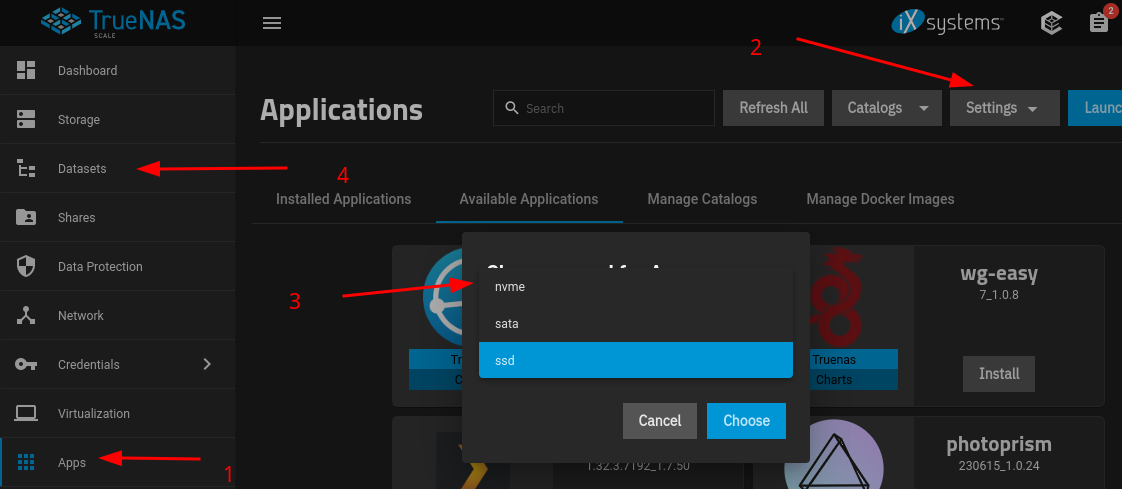1122x489 pixels.
Task: Click the wg-easy app title
Action: (x=999, y=273)
